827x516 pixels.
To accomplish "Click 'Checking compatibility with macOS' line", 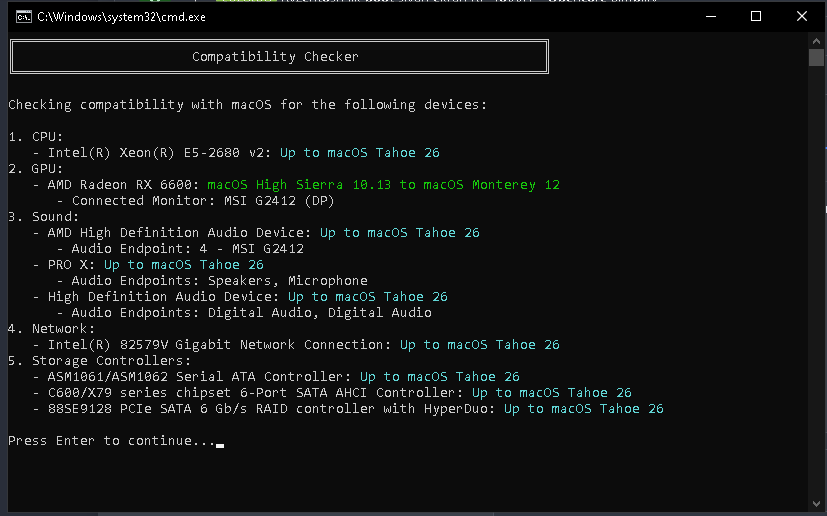I will point(247,104).
